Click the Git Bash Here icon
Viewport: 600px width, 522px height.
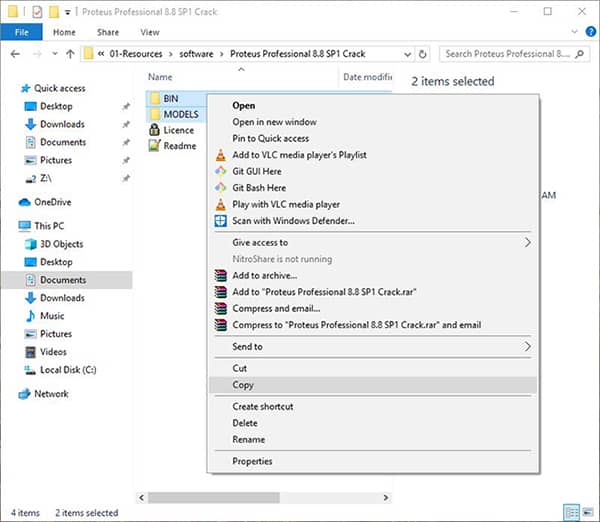(221, 188)
